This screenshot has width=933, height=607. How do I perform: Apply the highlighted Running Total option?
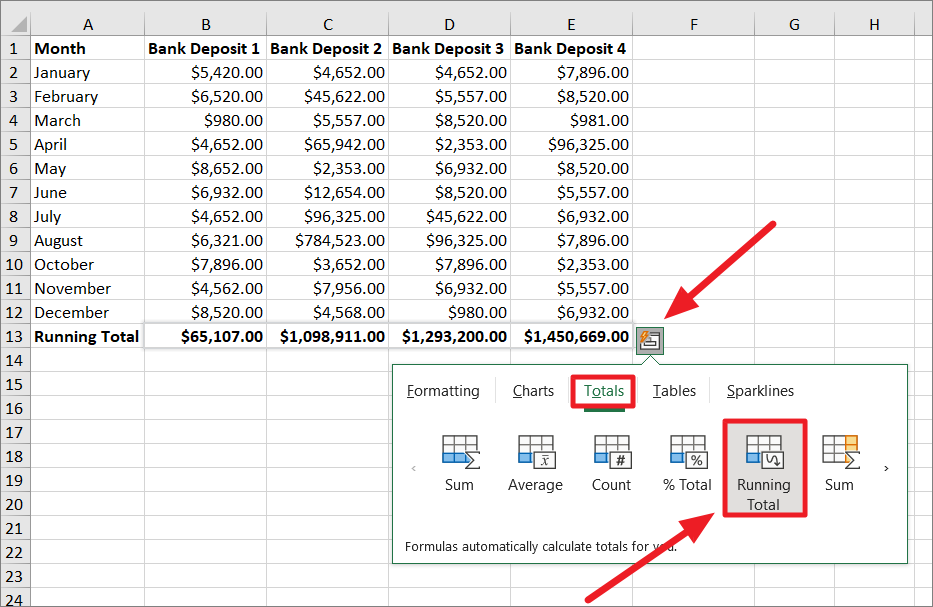(764, 468)
